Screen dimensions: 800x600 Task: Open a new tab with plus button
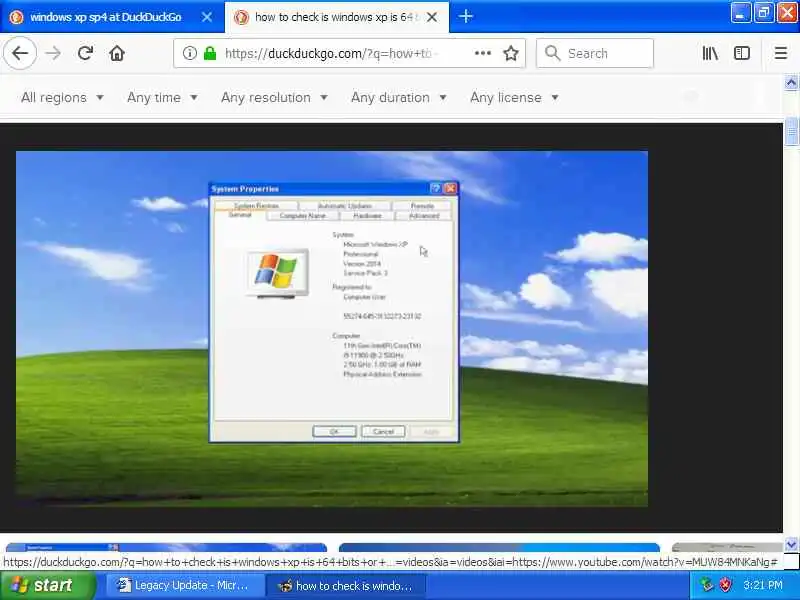pos(465,16)
